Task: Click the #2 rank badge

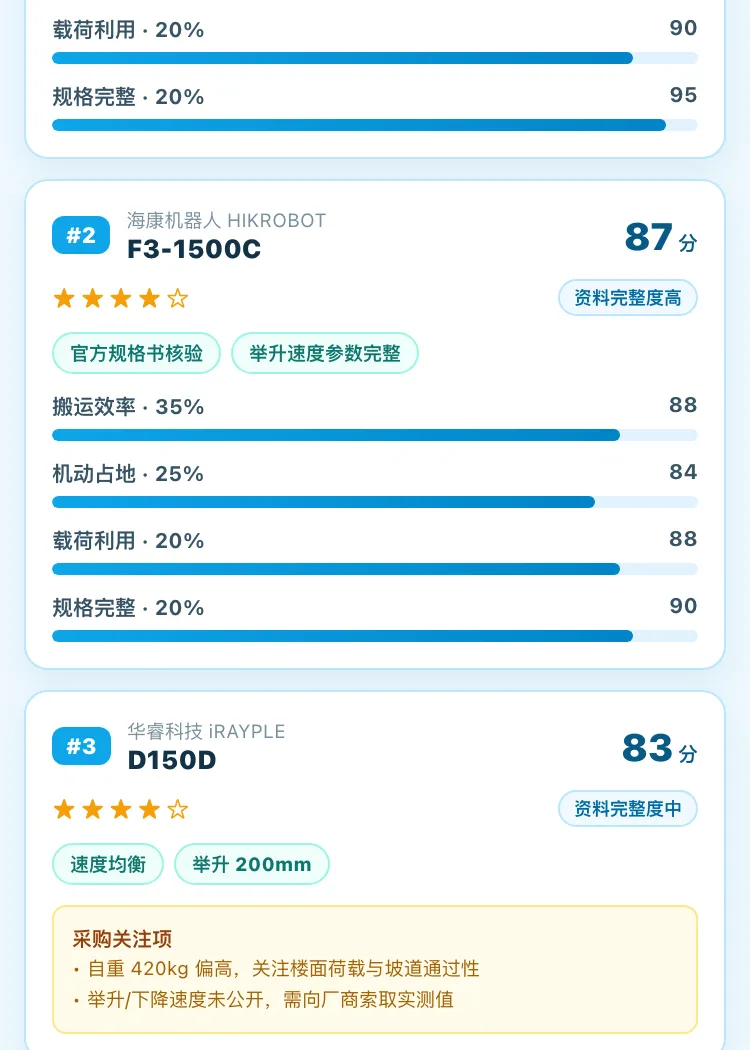Action: coord(81,235)
